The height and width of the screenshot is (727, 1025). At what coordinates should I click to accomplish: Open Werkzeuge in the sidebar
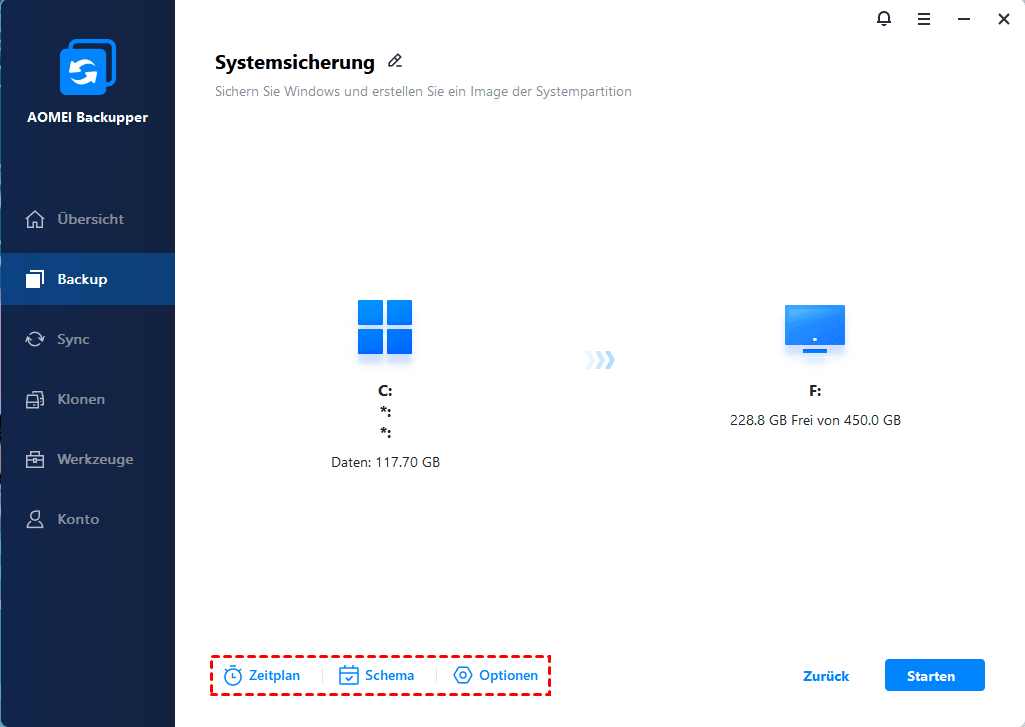pyautogui.click(x=88, y=459)
